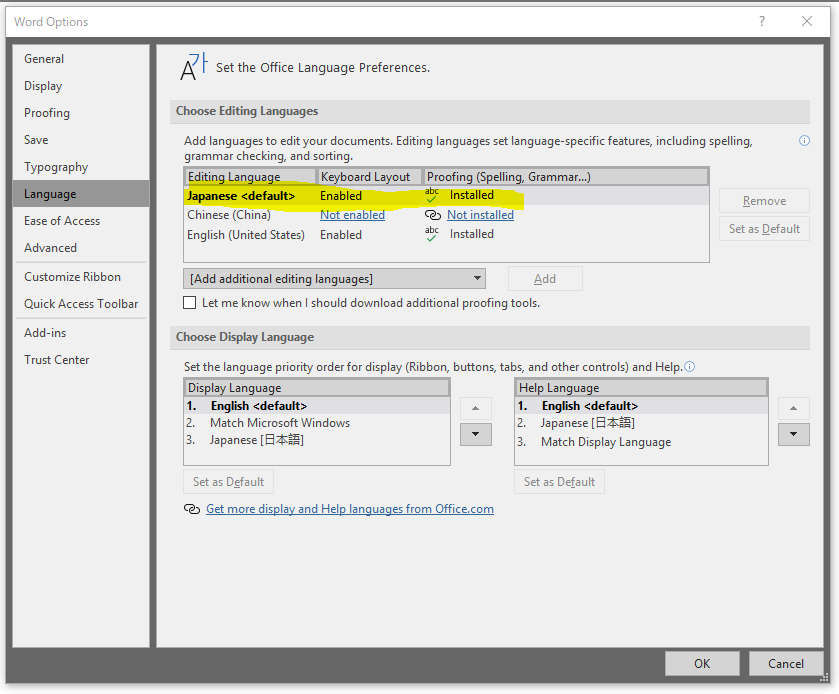Select Japanese [日本語] in Help Language list

click(x=641, y=423)
